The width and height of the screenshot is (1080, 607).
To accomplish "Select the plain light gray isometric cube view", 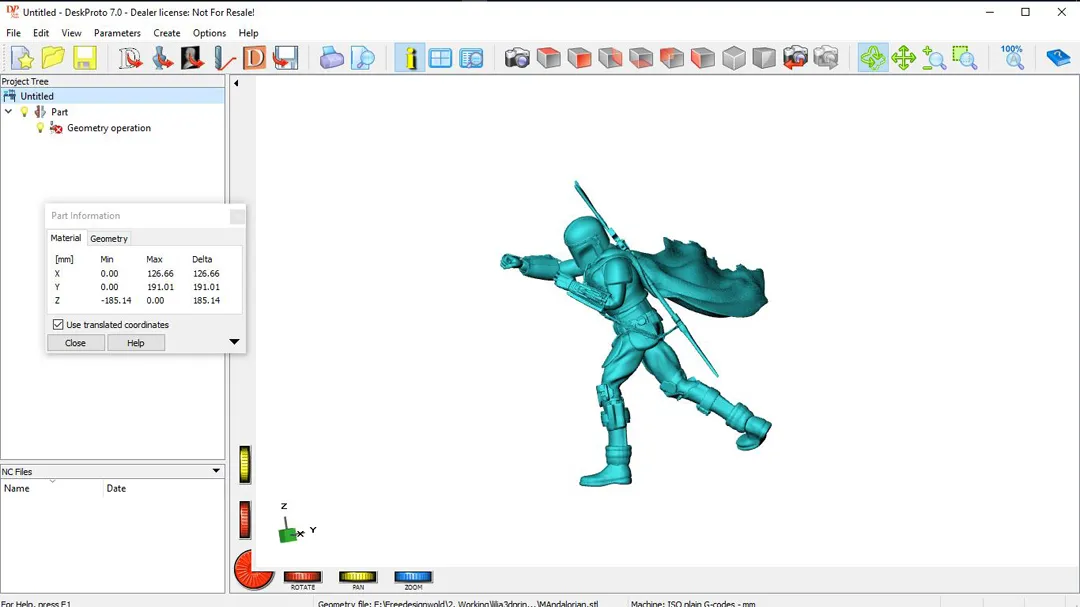I will (734, 59).
